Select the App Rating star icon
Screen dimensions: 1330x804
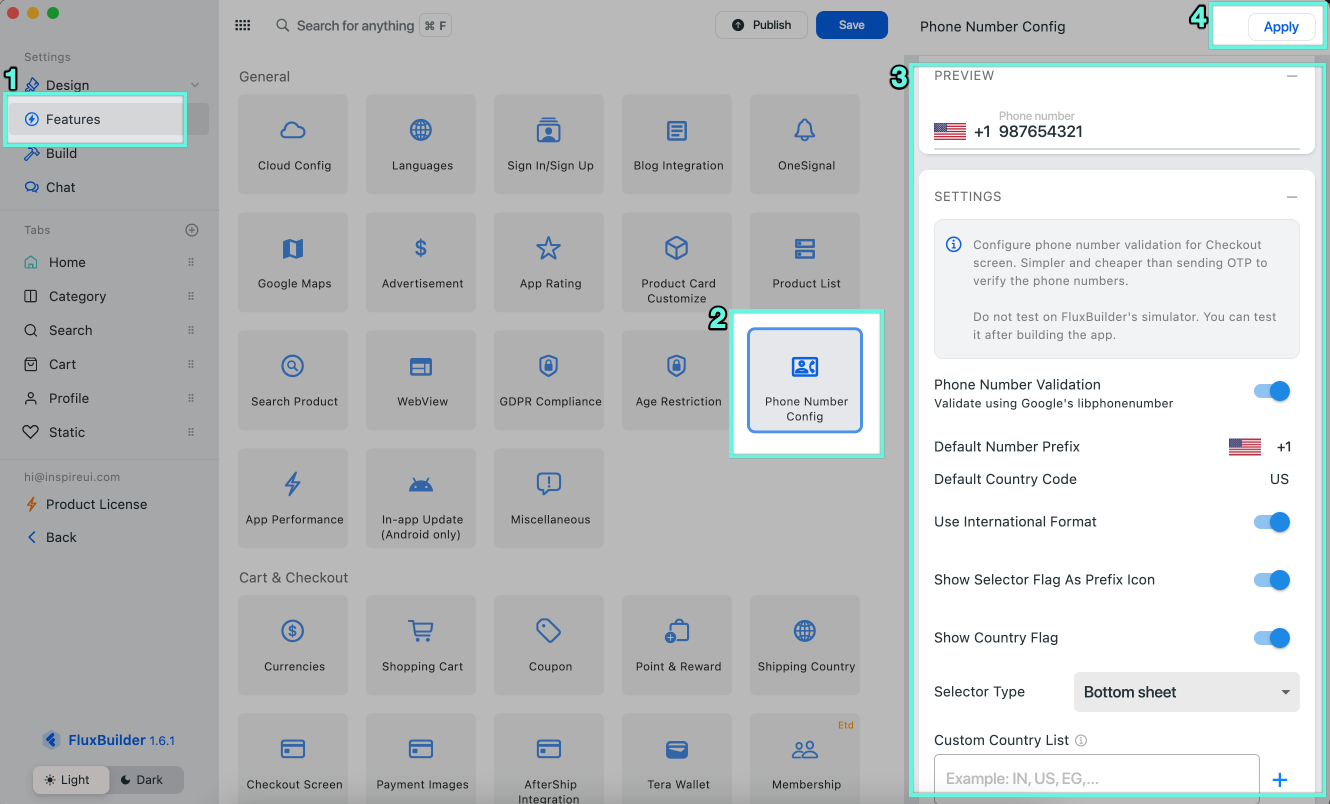[548, 248]
